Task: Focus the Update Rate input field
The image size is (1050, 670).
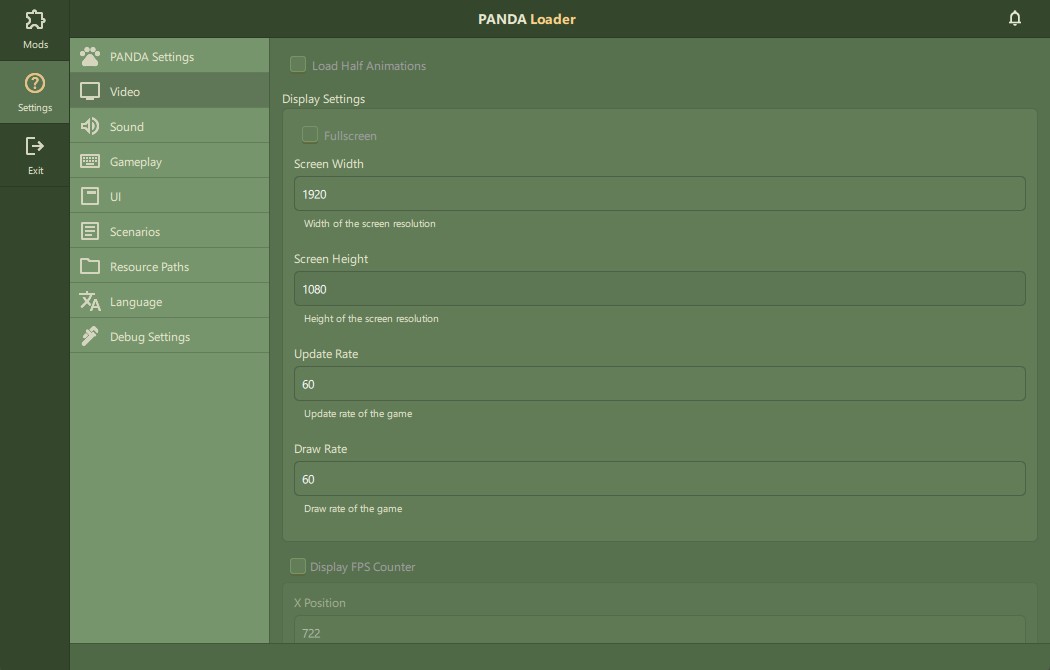Action: tap(659, 384)
